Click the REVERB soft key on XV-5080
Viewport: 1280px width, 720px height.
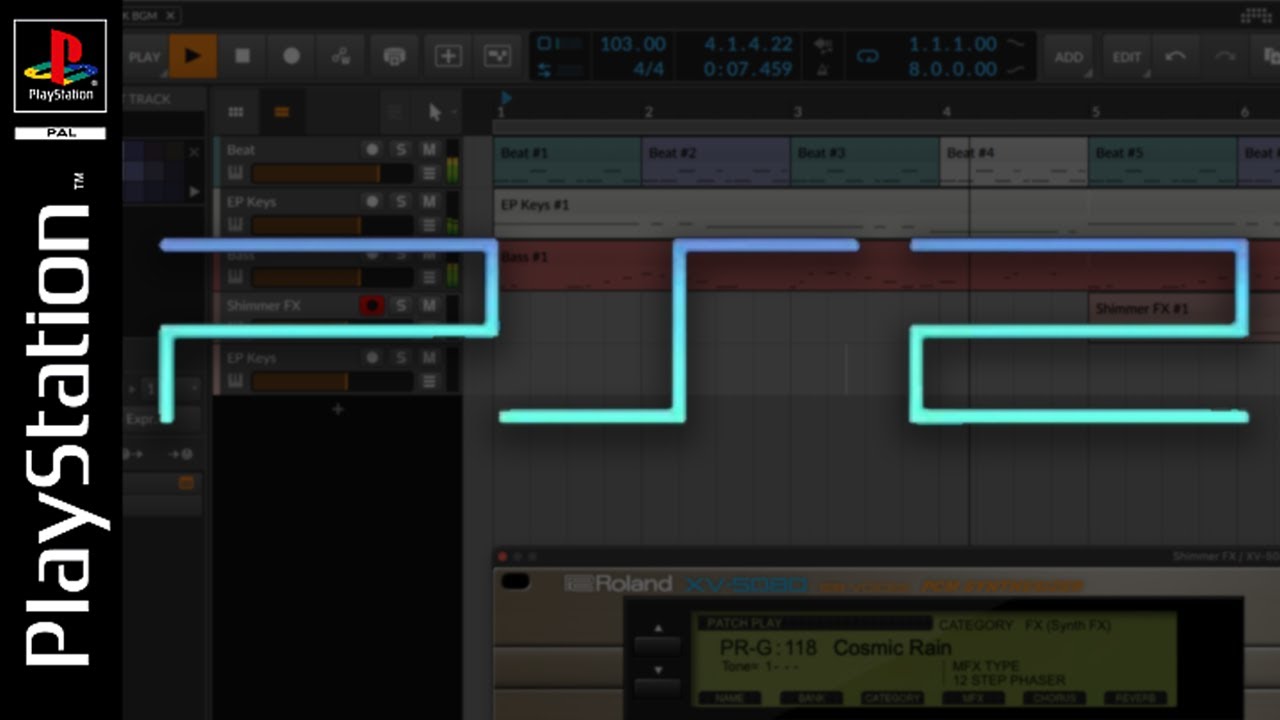tap(1134, 698)
